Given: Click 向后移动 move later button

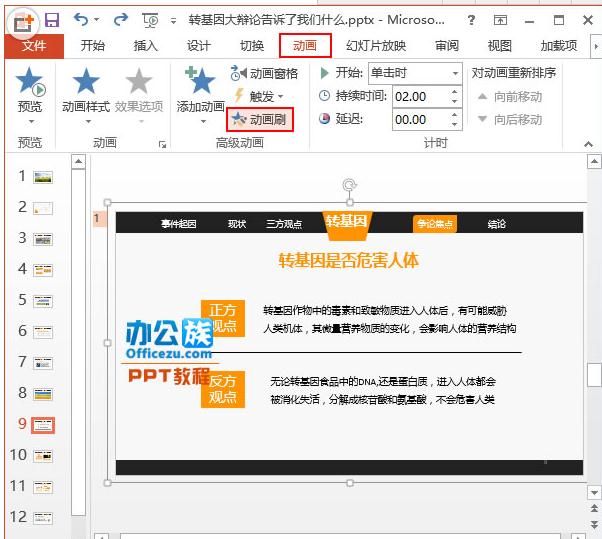Looking at the screenshot, I should point(510,119).
